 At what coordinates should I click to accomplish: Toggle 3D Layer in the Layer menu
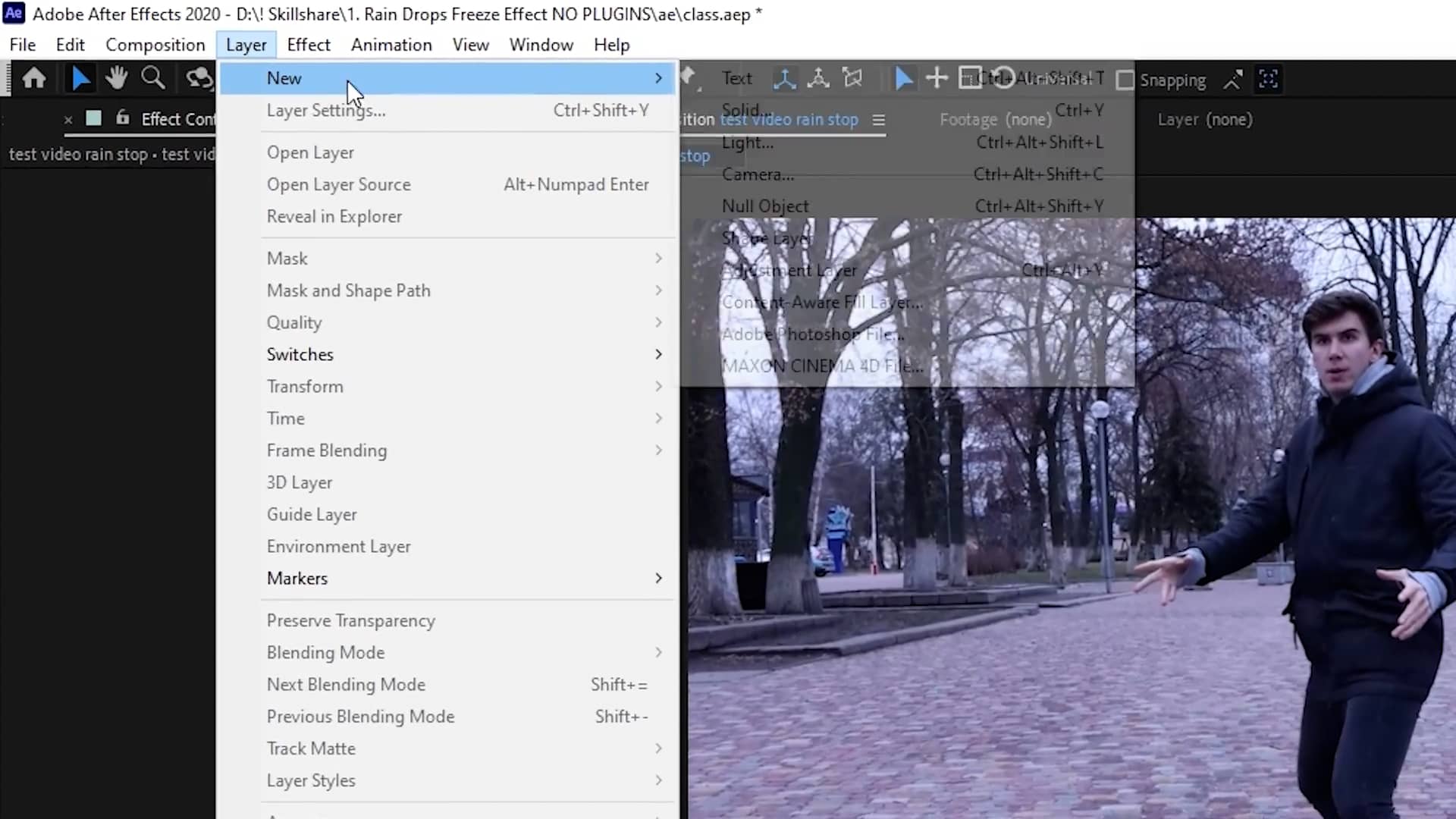299,482
